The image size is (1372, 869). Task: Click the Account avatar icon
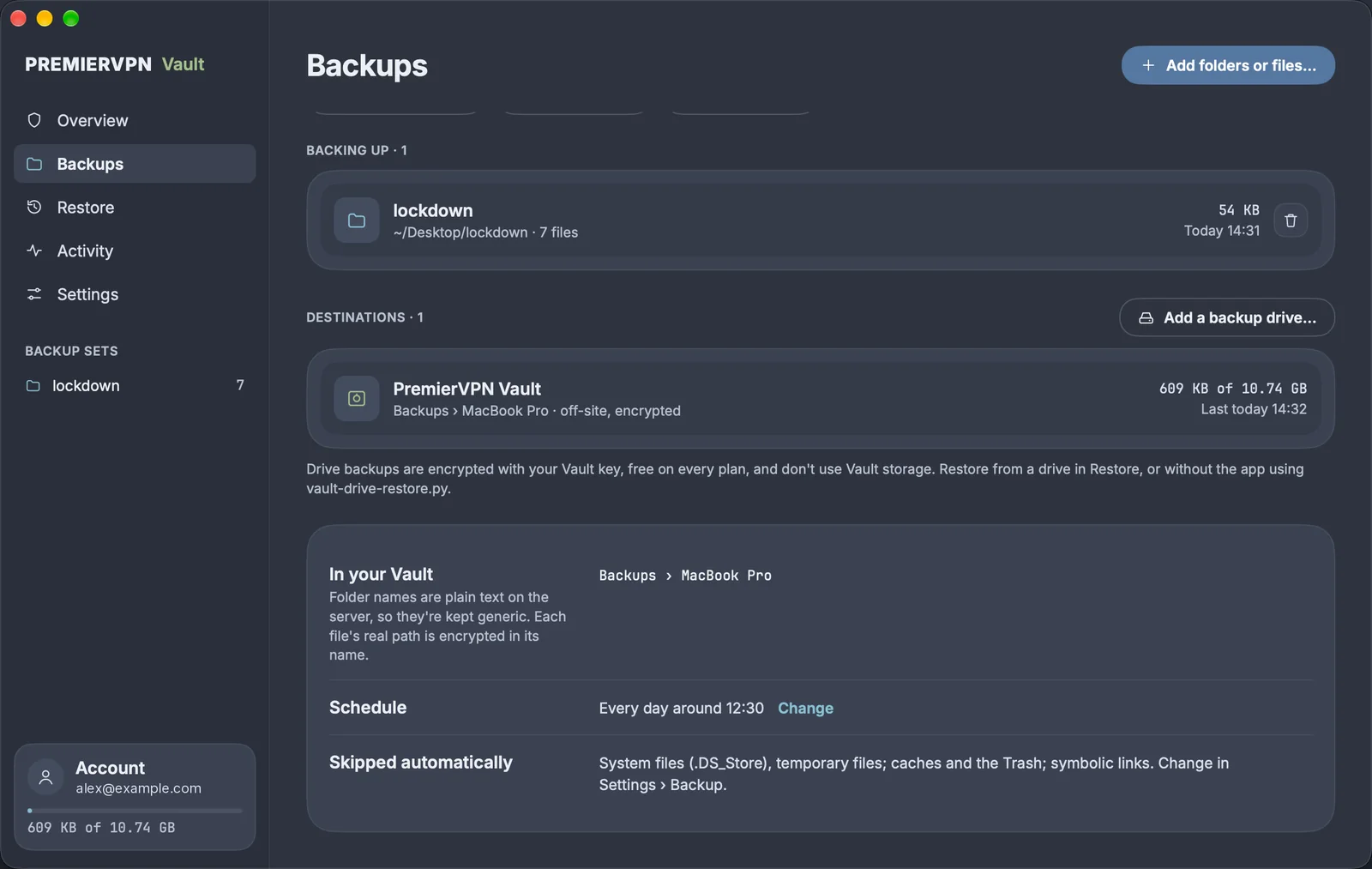[x=46, y=777]
